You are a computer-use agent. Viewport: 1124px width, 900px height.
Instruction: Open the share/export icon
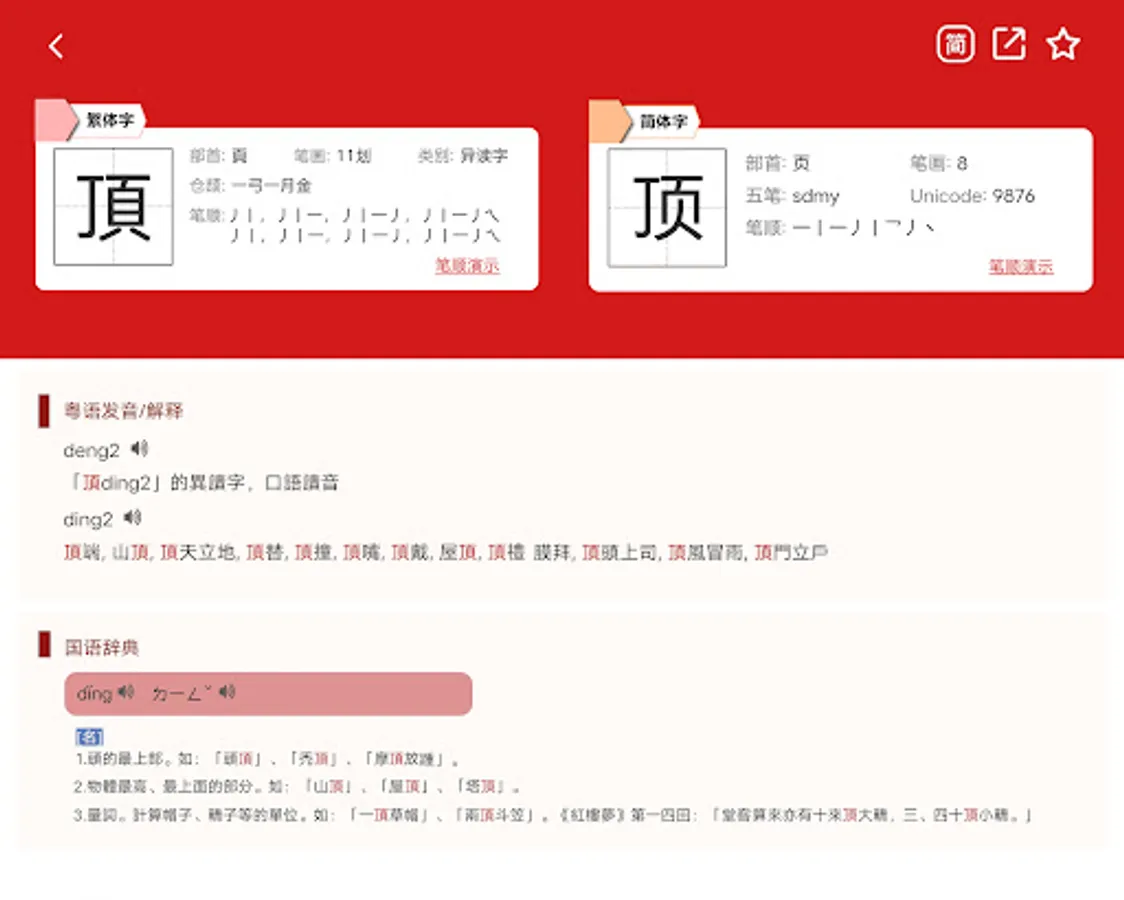pos(1009,43)
